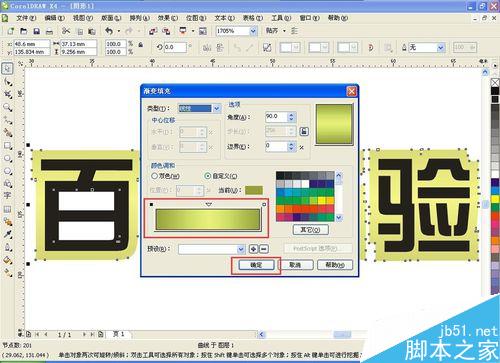Select the Table tool
500x363 pixels.
pos(7,209)
